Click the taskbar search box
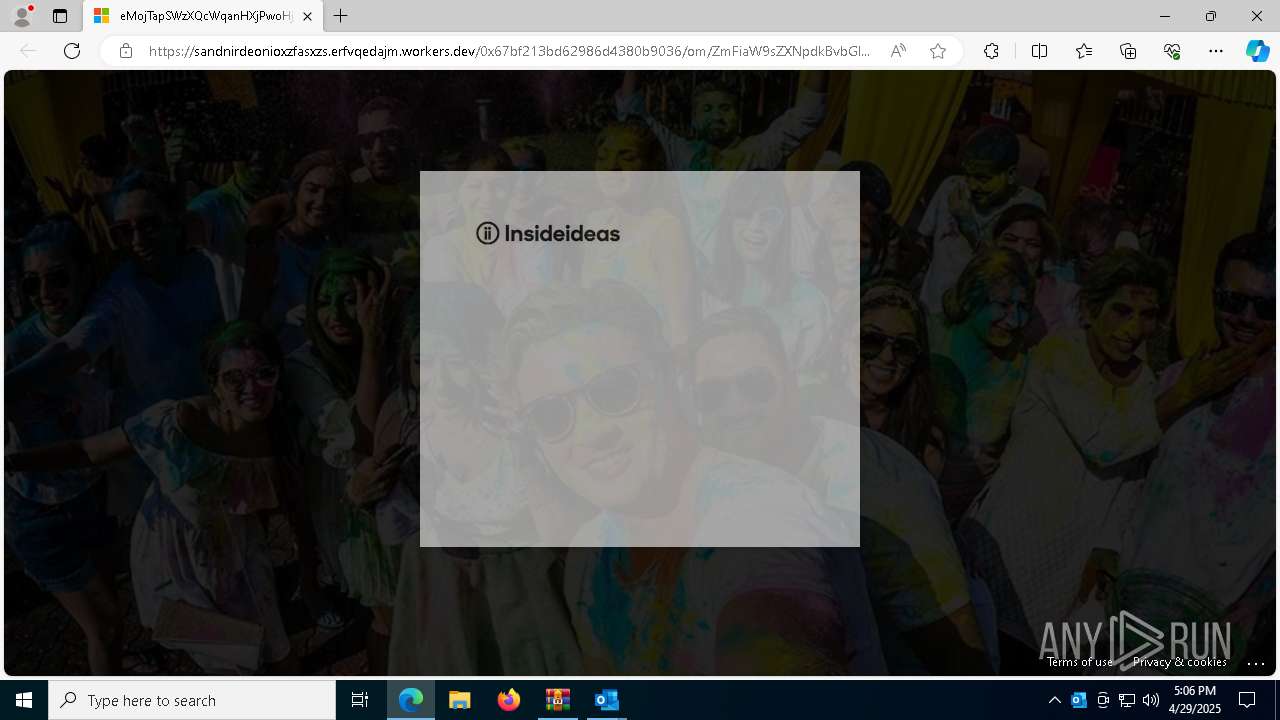Screen dimensions: 1280x720 192,700
